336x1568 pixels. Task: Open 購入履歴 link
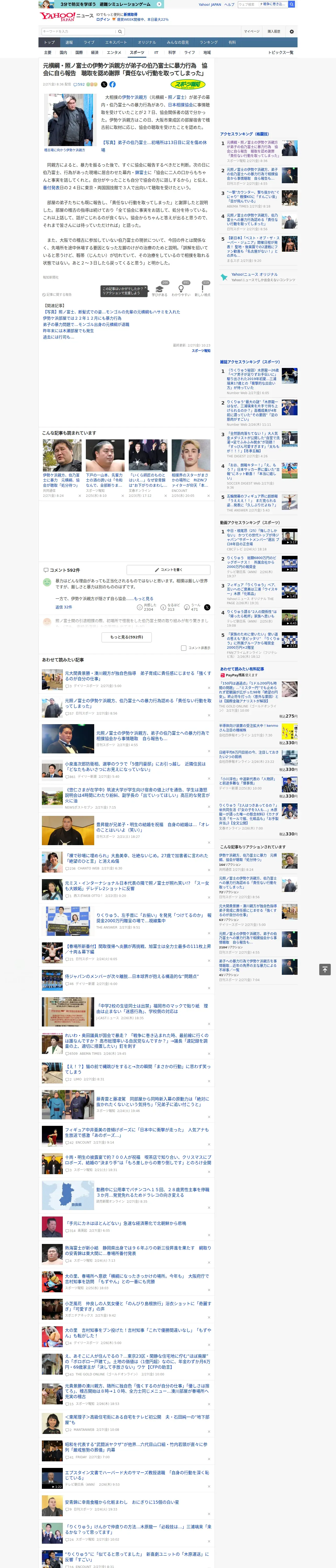click(x=274, y=32)
